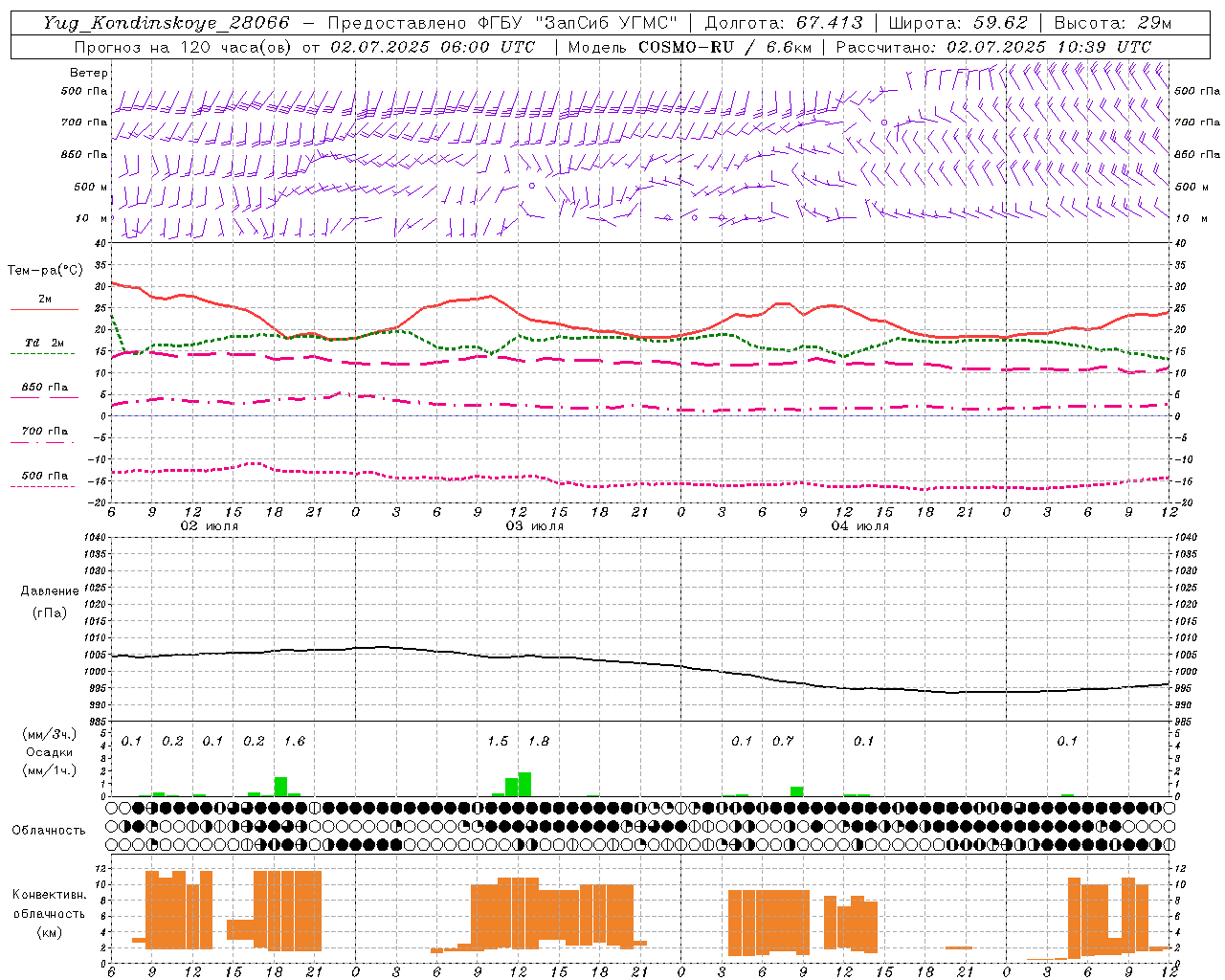The width and height of the screenshot is (1225, 980).
Task: Select the precipitation value 0.7
Action: coord(783,741)
